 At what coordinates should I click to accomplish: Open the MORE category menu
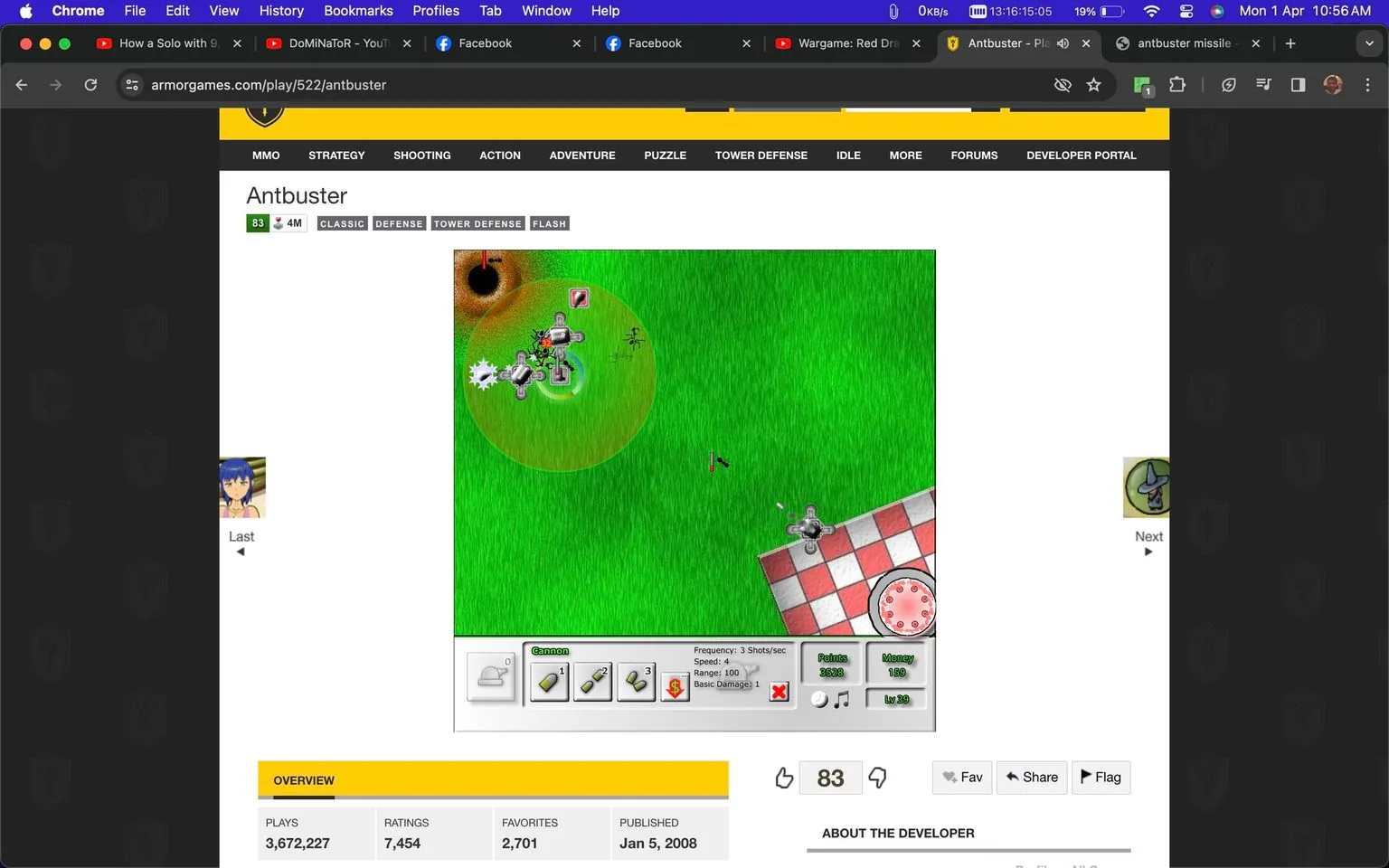(905, 155)
